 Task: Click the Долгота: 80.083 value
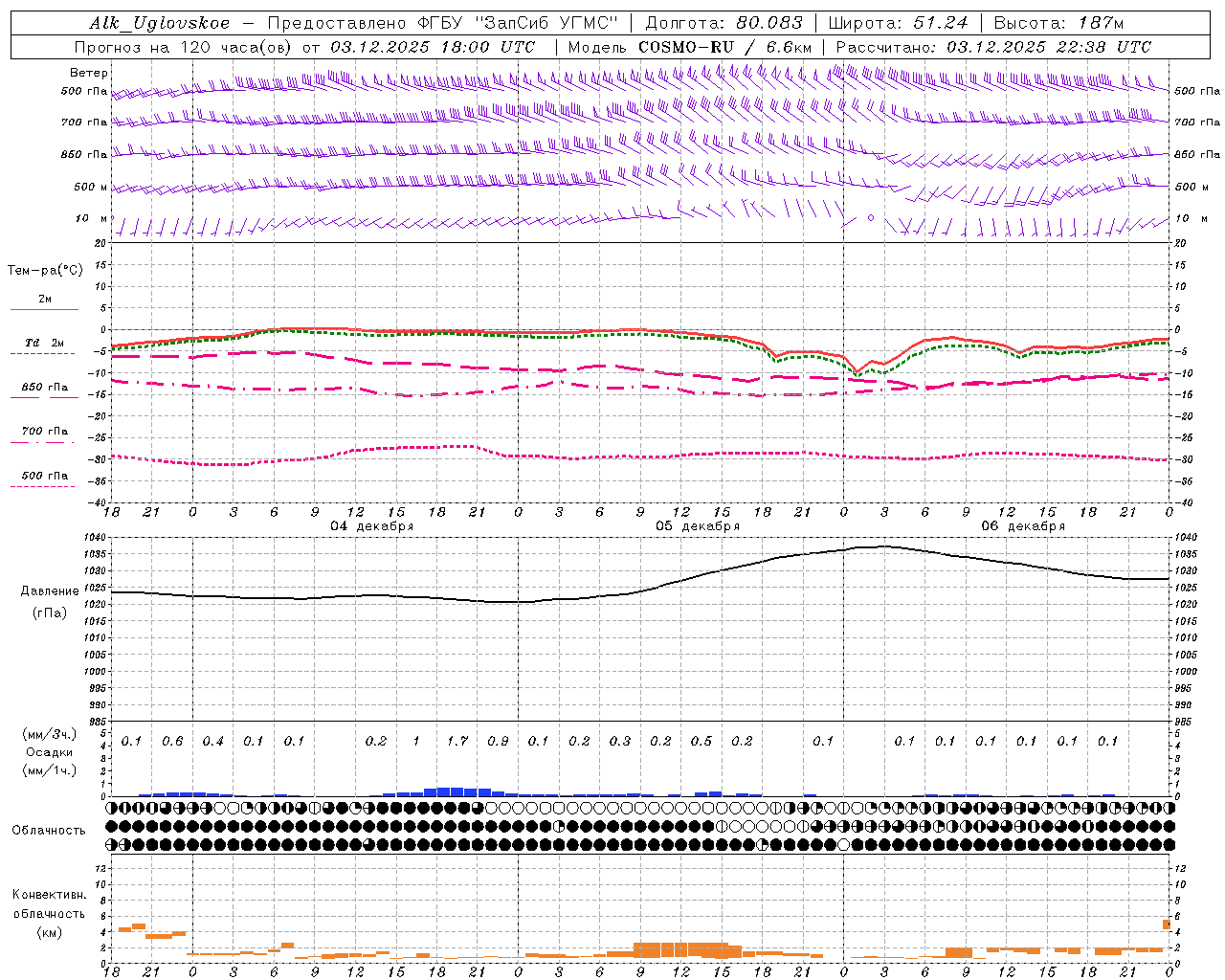(x=723, y=23)
